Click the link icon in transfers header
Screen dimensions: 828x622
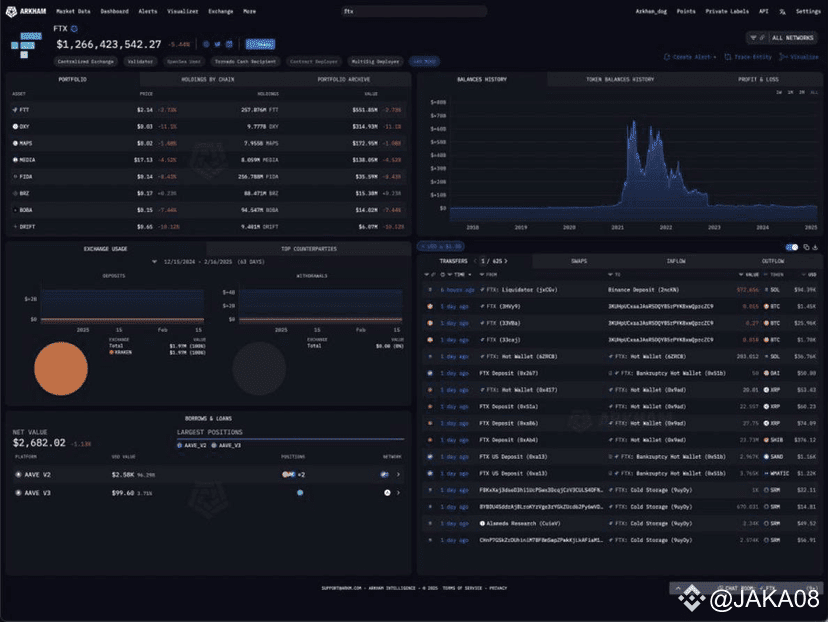(433, 275)
